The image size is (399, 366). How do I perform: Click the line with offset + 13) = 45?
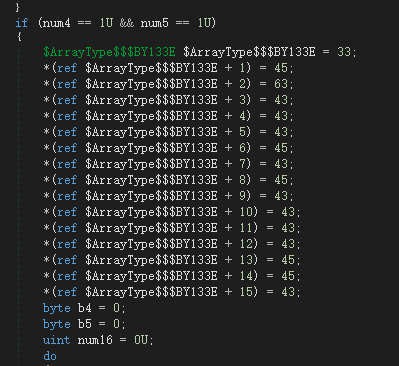[x=172, y=260]
